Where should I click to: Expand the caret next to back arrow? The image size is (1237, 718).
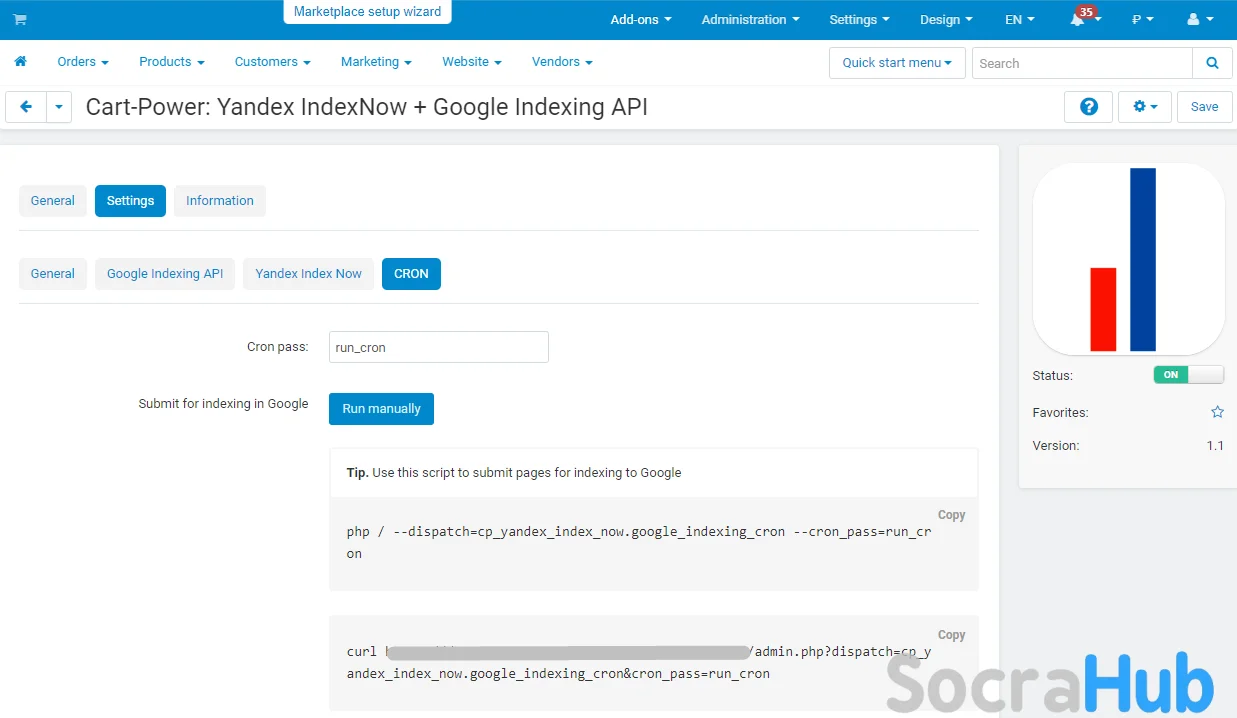coord(59,107)
